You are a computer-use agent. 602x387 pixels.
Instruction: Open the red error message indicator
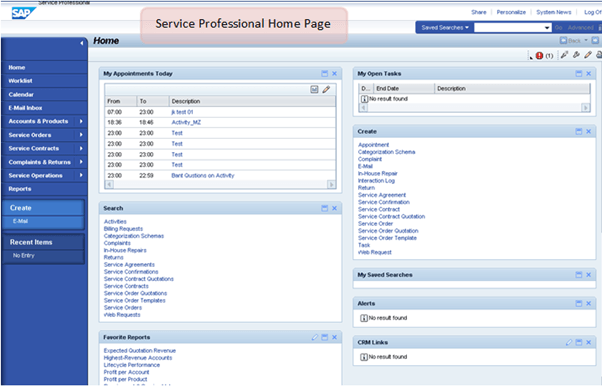tap(539, 56)
